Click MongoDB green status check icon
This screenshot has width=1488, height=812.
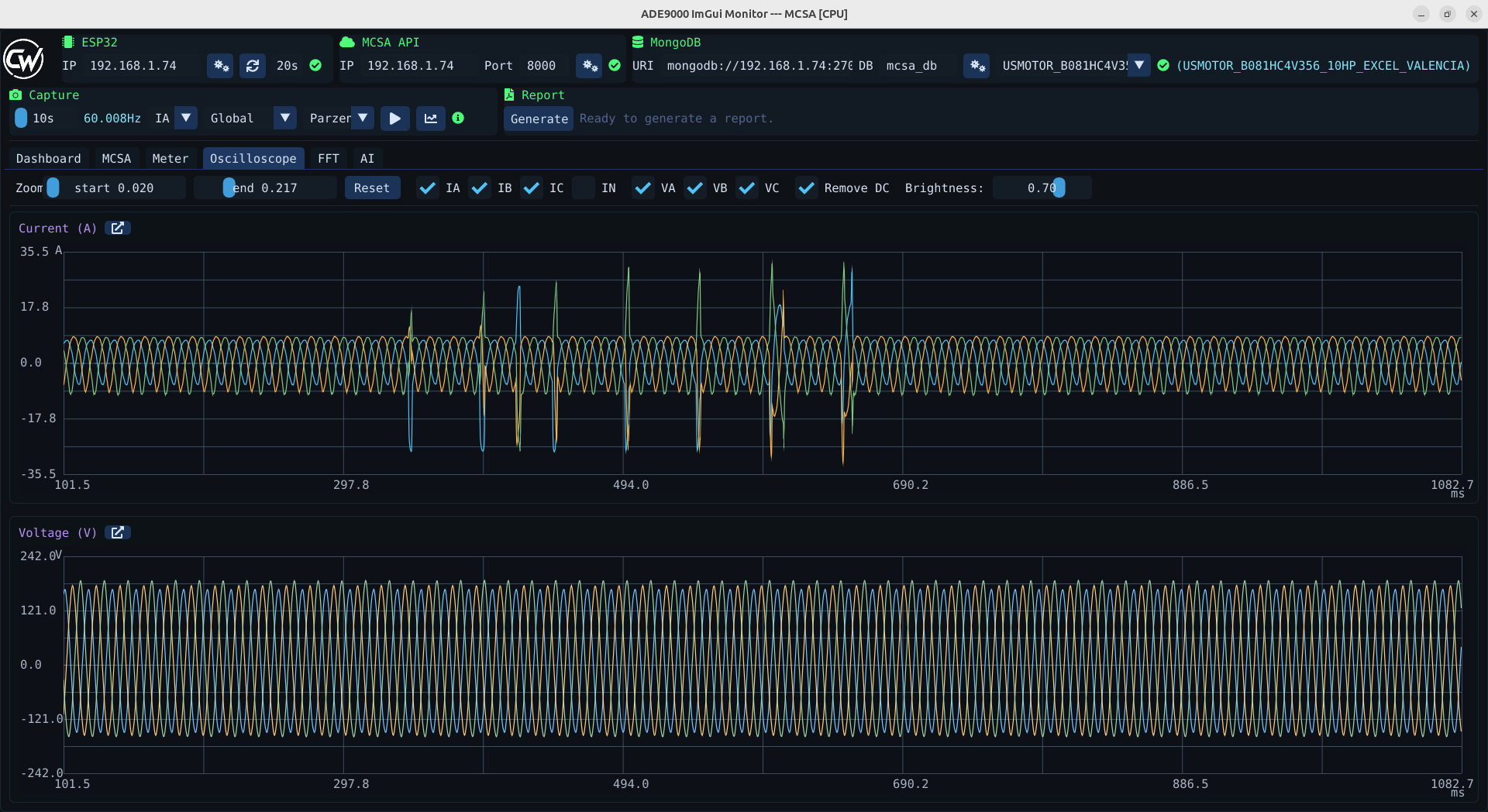click(1163, 65)
